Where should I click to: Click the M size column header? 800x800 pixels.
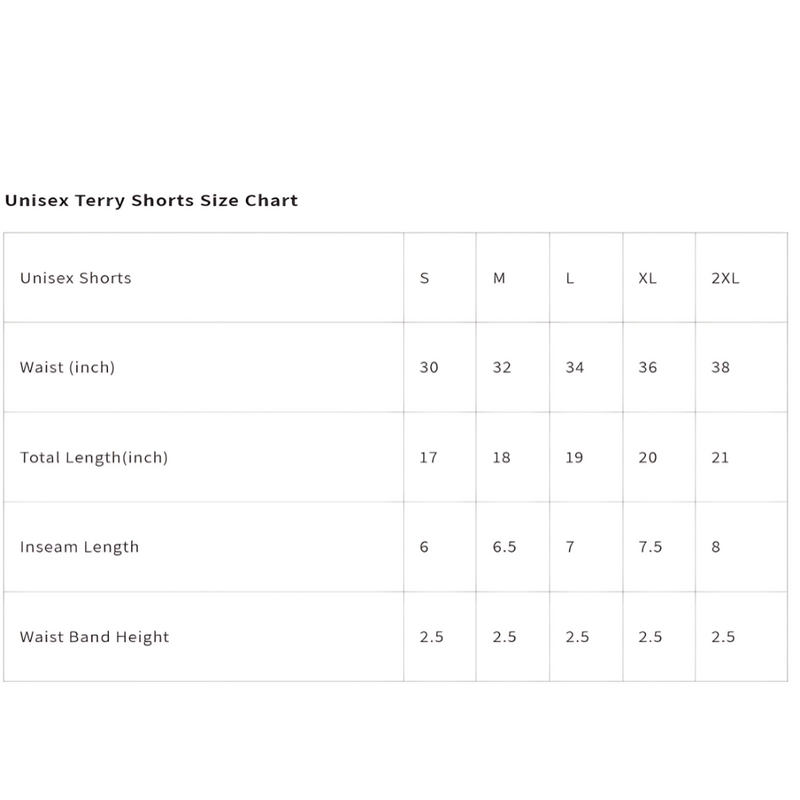point(499,278)
